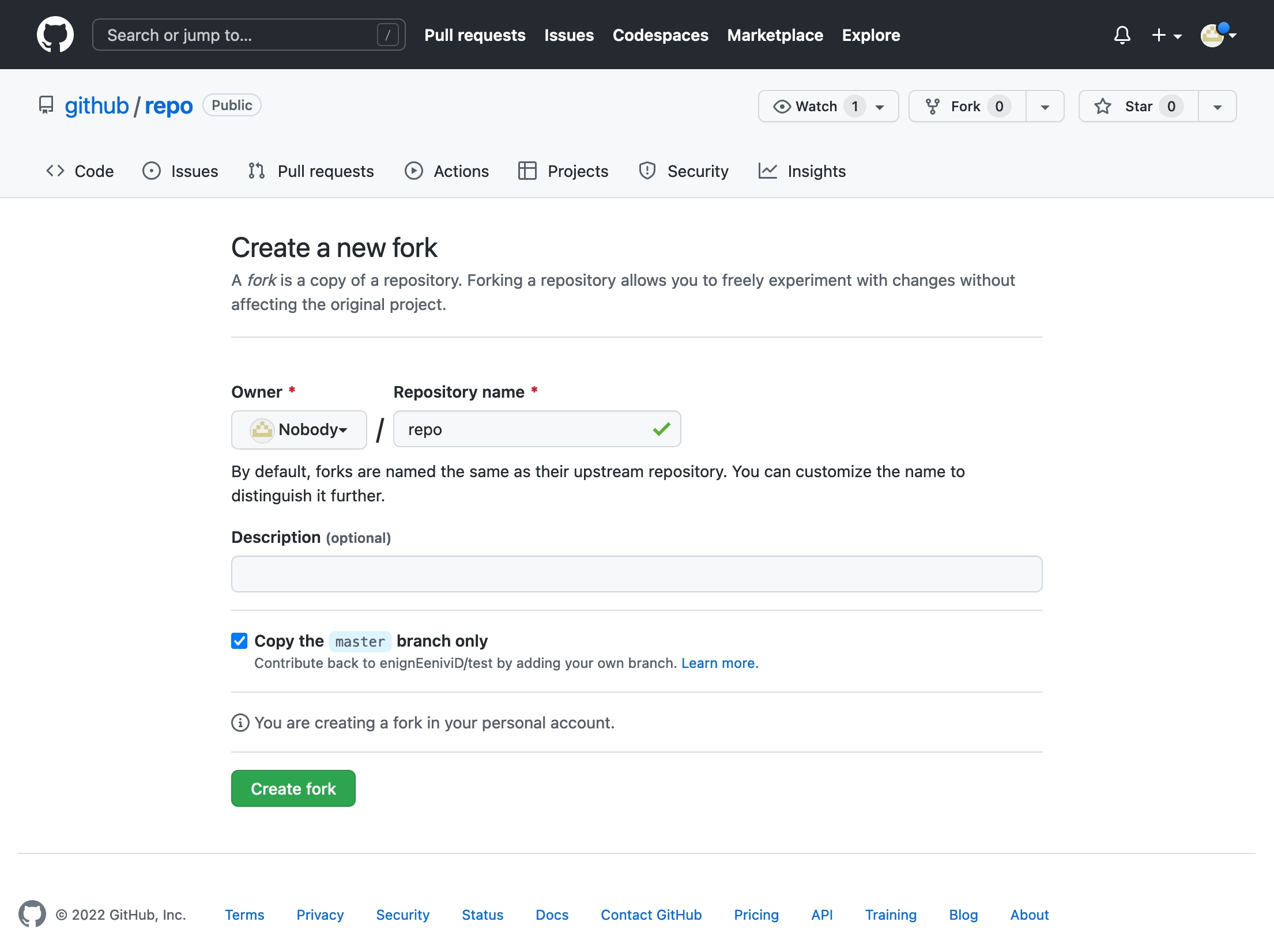Open Codespaces in top navigation
The width and height of the screenshot is (1274, 952).
660,35
